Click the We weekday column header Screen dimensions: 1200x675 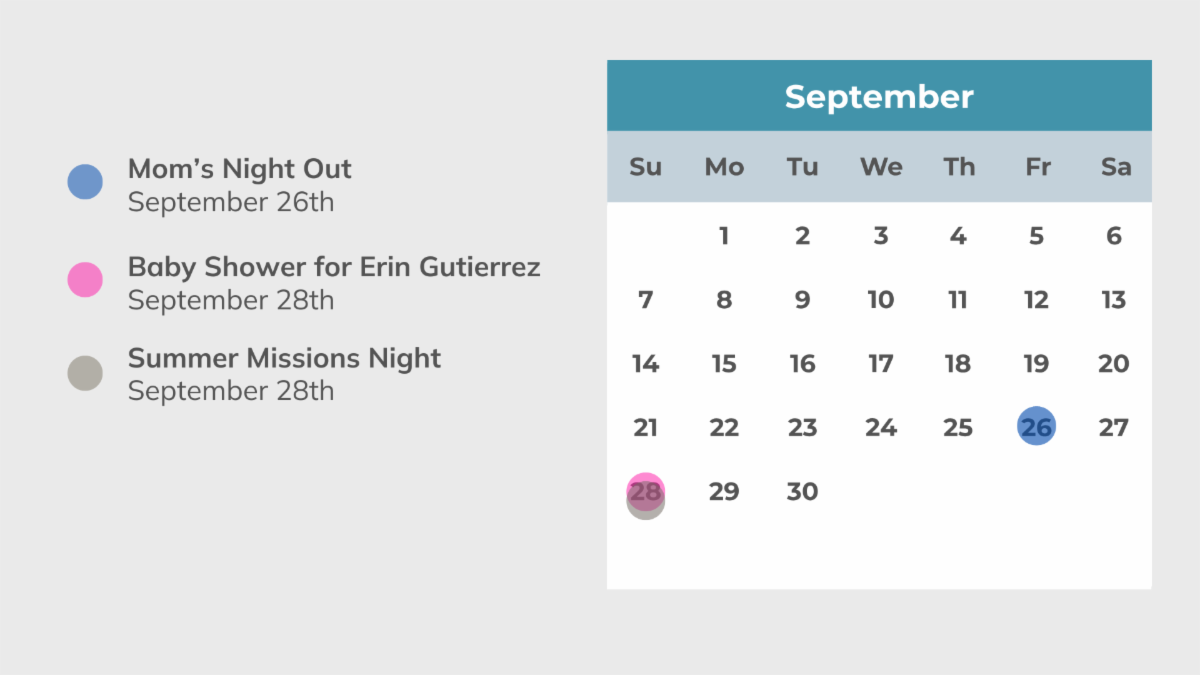pos(880,167)
